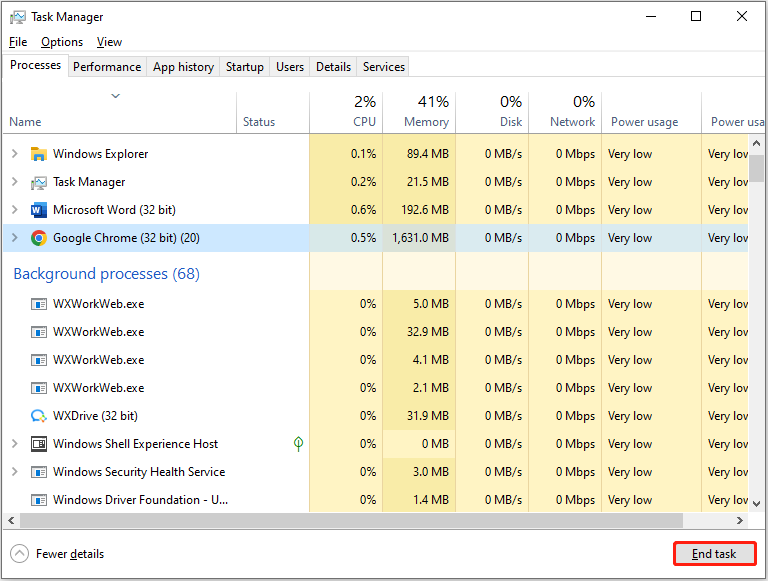Expand Windows Shell Experience Host
The width and height of the screenshot is (768, 581).
[x=15, y=444]
